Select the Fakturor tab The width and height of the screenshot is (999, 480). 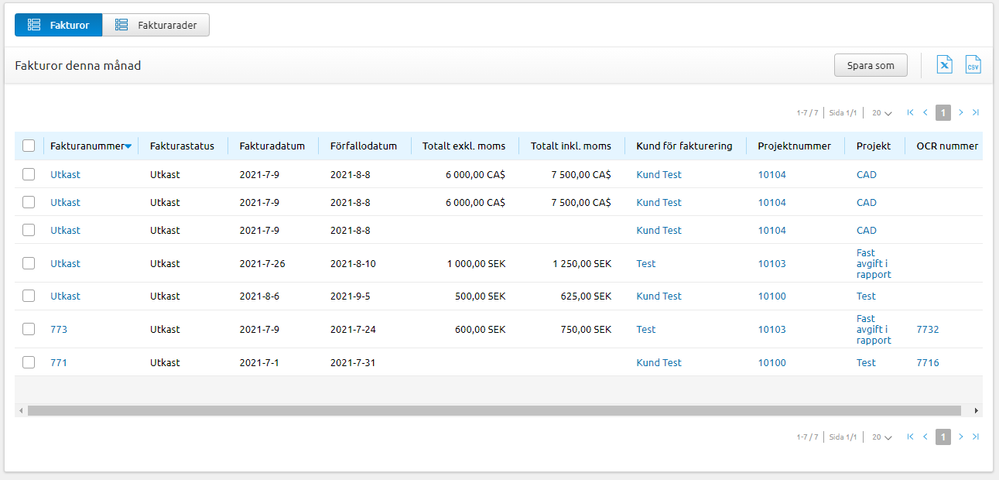tap(58, 25)
